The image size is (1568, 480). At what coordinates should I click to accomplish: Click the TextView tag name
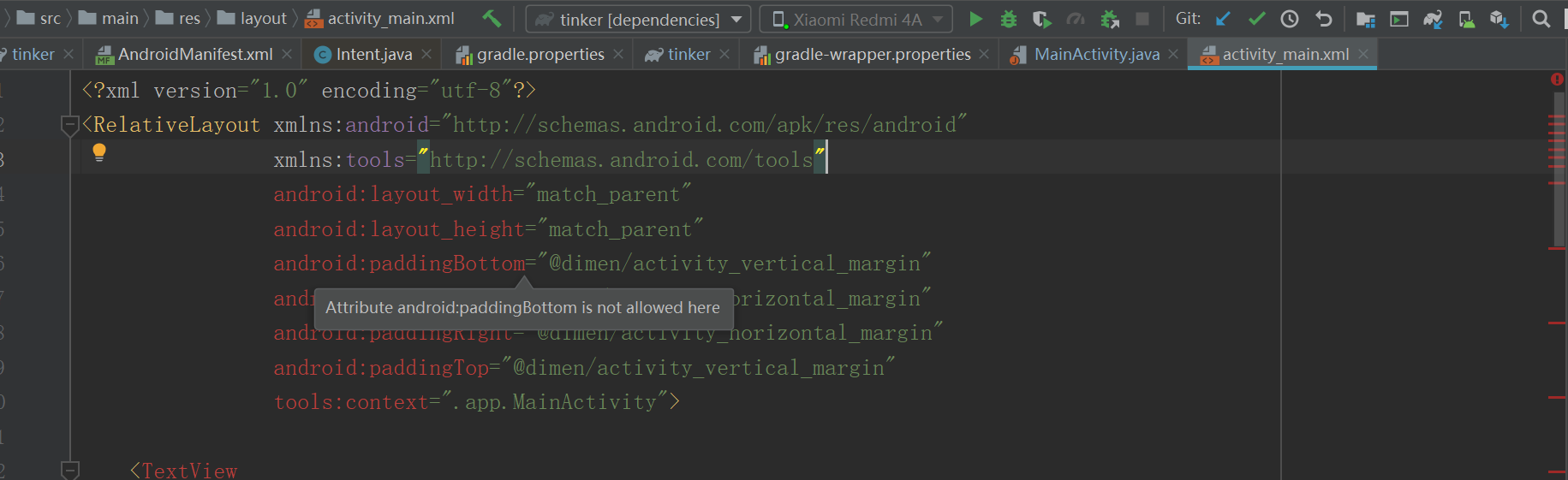point(189,471)
